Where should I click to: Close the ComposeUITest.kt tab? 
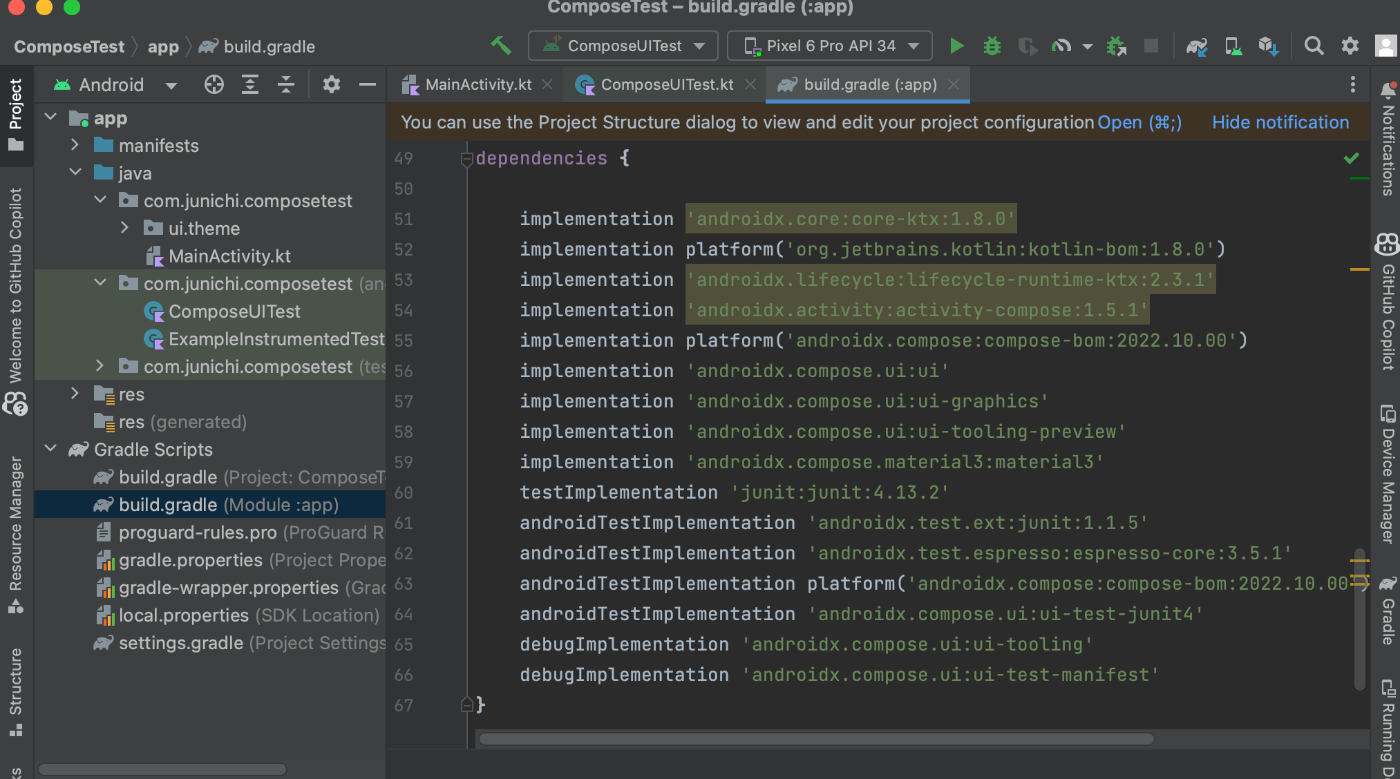coord(750,85)
